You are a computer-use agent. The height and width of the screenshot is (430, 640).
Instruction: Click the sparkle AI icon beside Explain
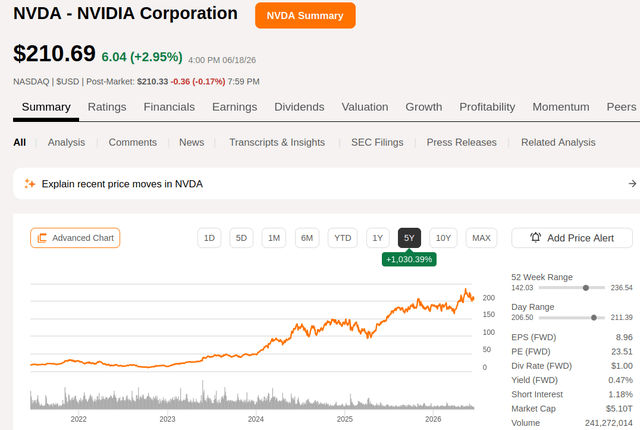coord(29,184)
